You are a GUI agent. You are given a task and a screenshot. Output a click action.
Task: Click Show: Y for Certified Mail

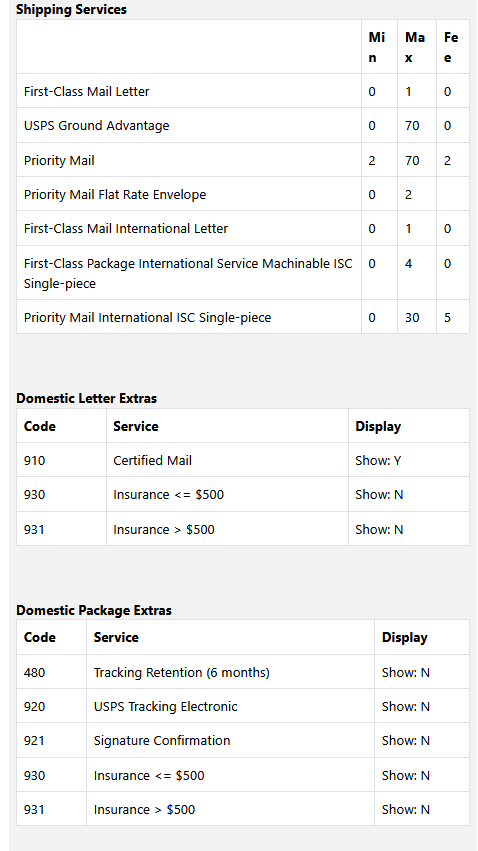tap(378, 460)
